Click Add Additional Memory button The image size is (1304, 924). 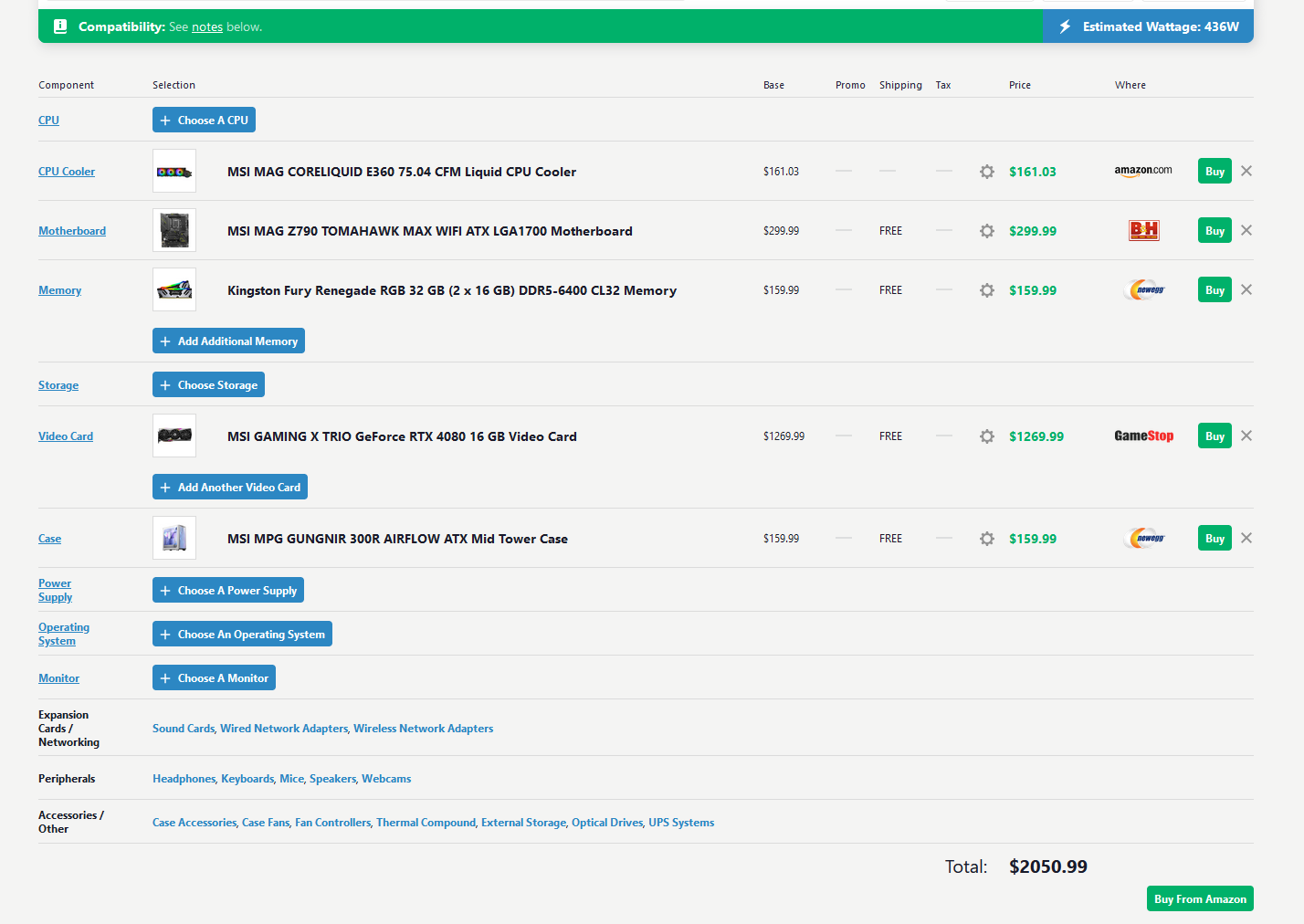(x=228, y=341)
